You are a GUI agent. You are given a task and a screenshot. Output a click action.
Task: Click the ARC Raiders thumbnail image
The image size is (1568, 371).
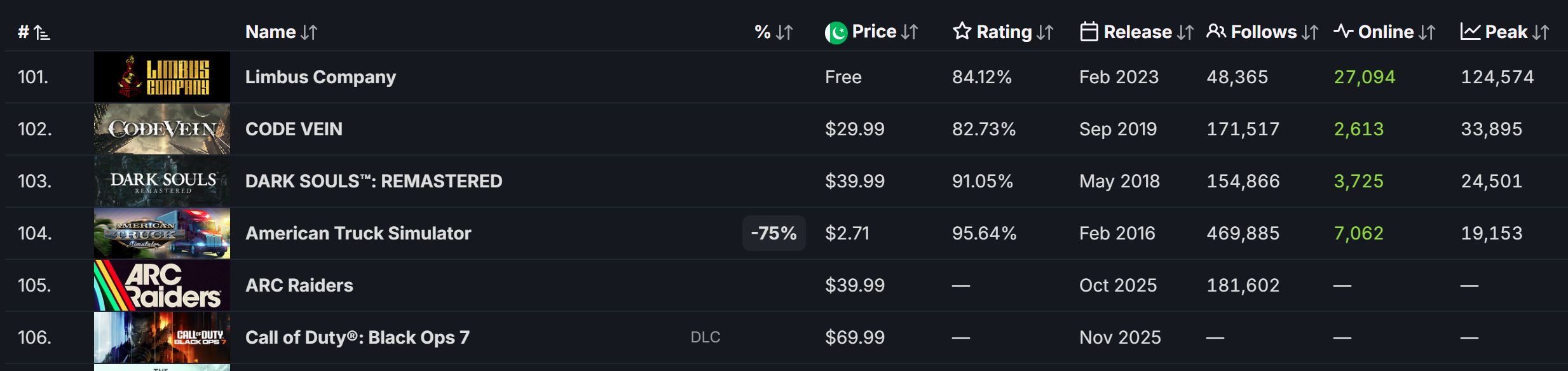(x=162, y=285)
